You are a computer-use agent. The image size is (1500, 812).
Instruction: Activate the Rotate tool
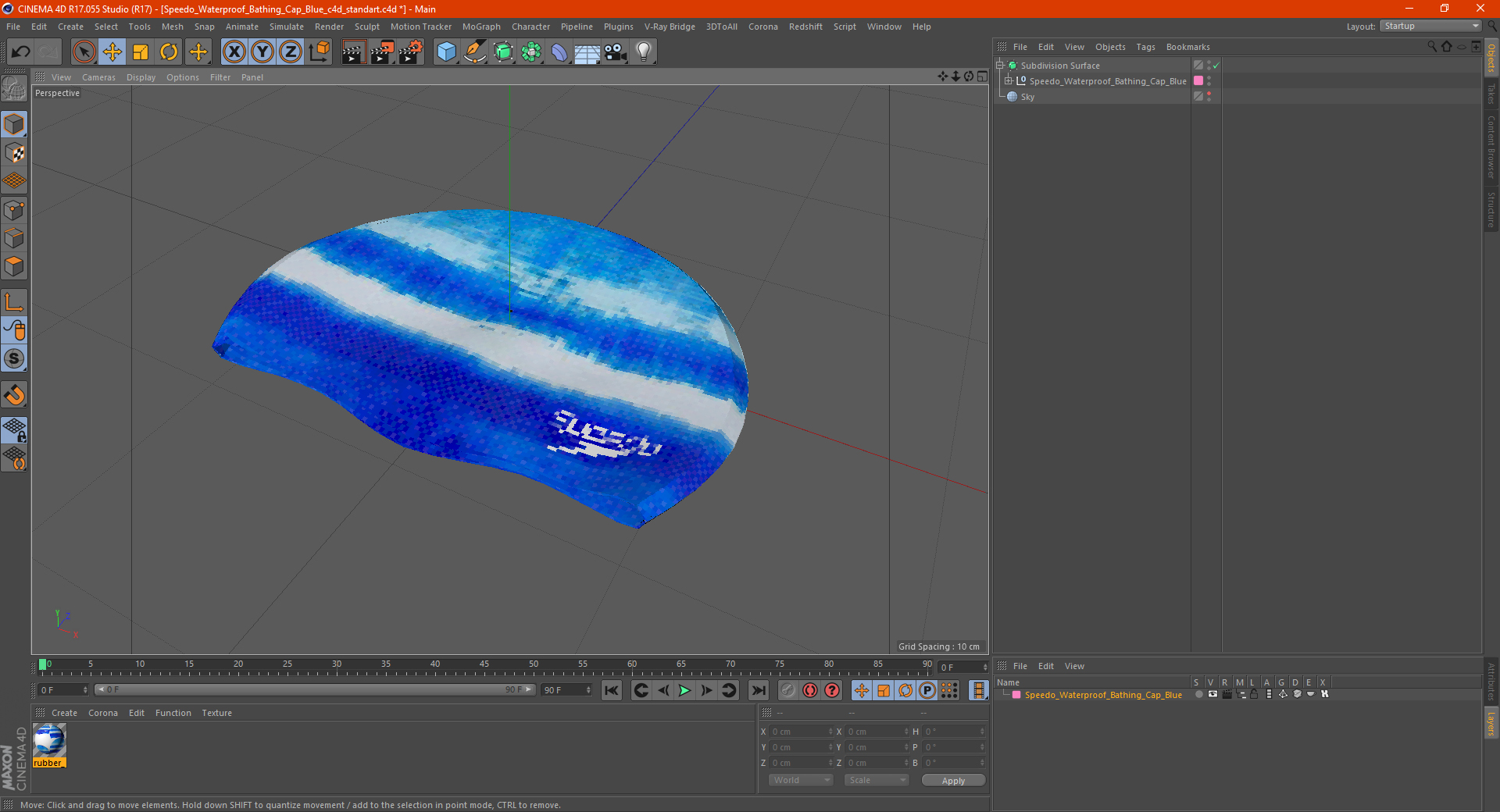tap(169, 52)
